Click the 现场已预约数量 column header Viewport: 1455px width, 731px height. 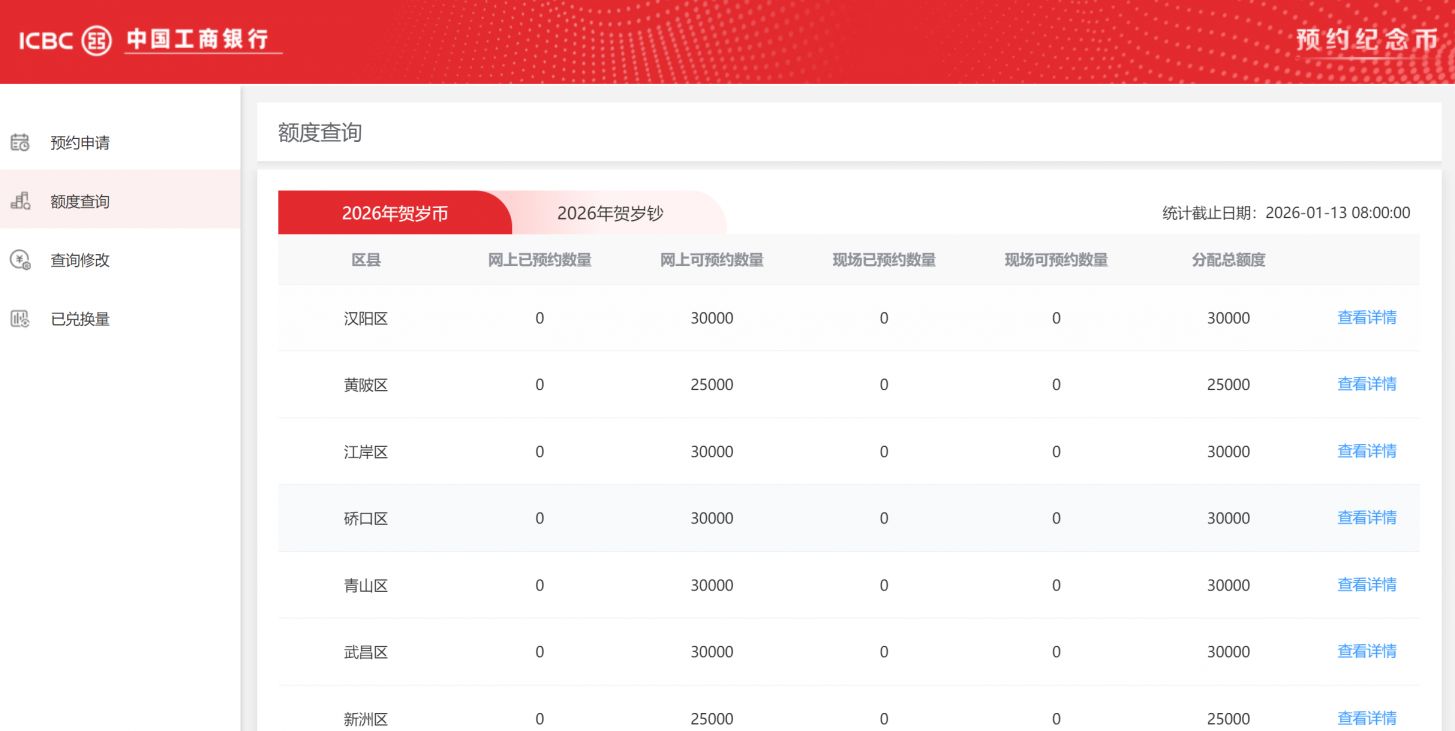click(x=884, y=260)
